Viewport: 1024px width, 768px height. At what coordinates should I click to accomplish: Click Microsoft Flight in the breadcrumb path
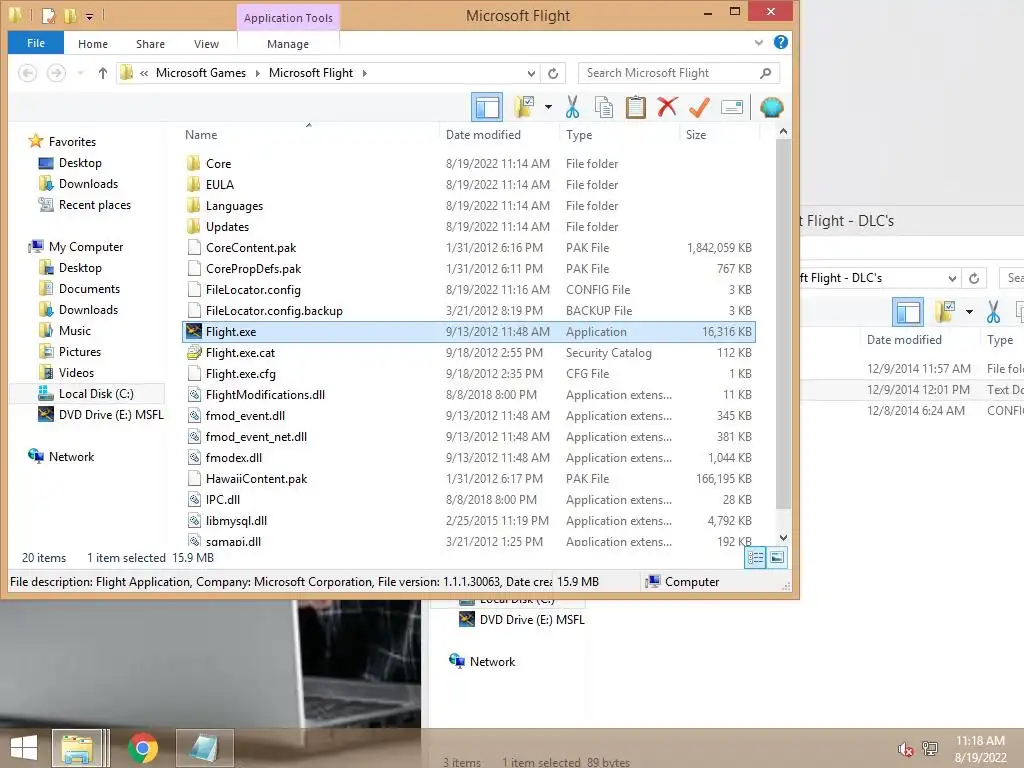(311, 73)
